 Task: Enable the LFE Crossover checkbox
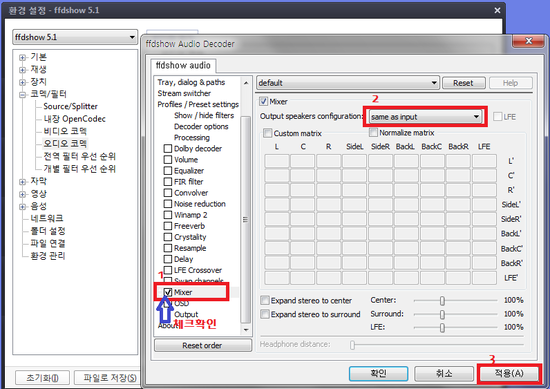tap(168, 270)
